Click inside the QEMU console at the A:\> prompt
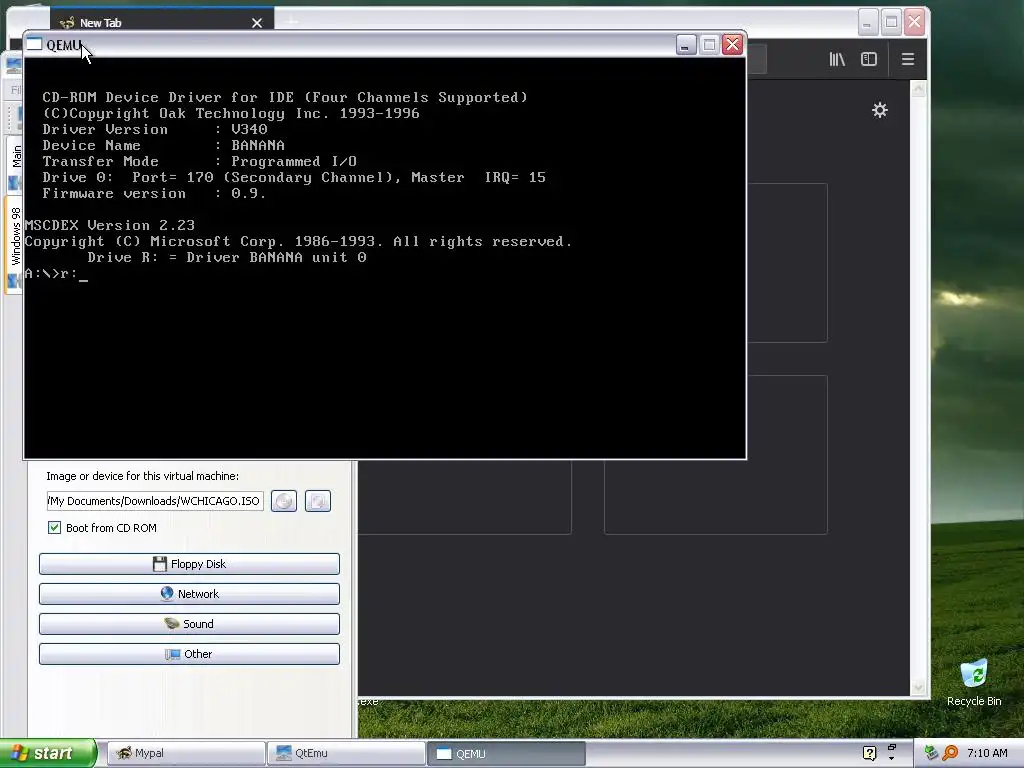Screen dimensions: 1024x768 coord(56,274)
